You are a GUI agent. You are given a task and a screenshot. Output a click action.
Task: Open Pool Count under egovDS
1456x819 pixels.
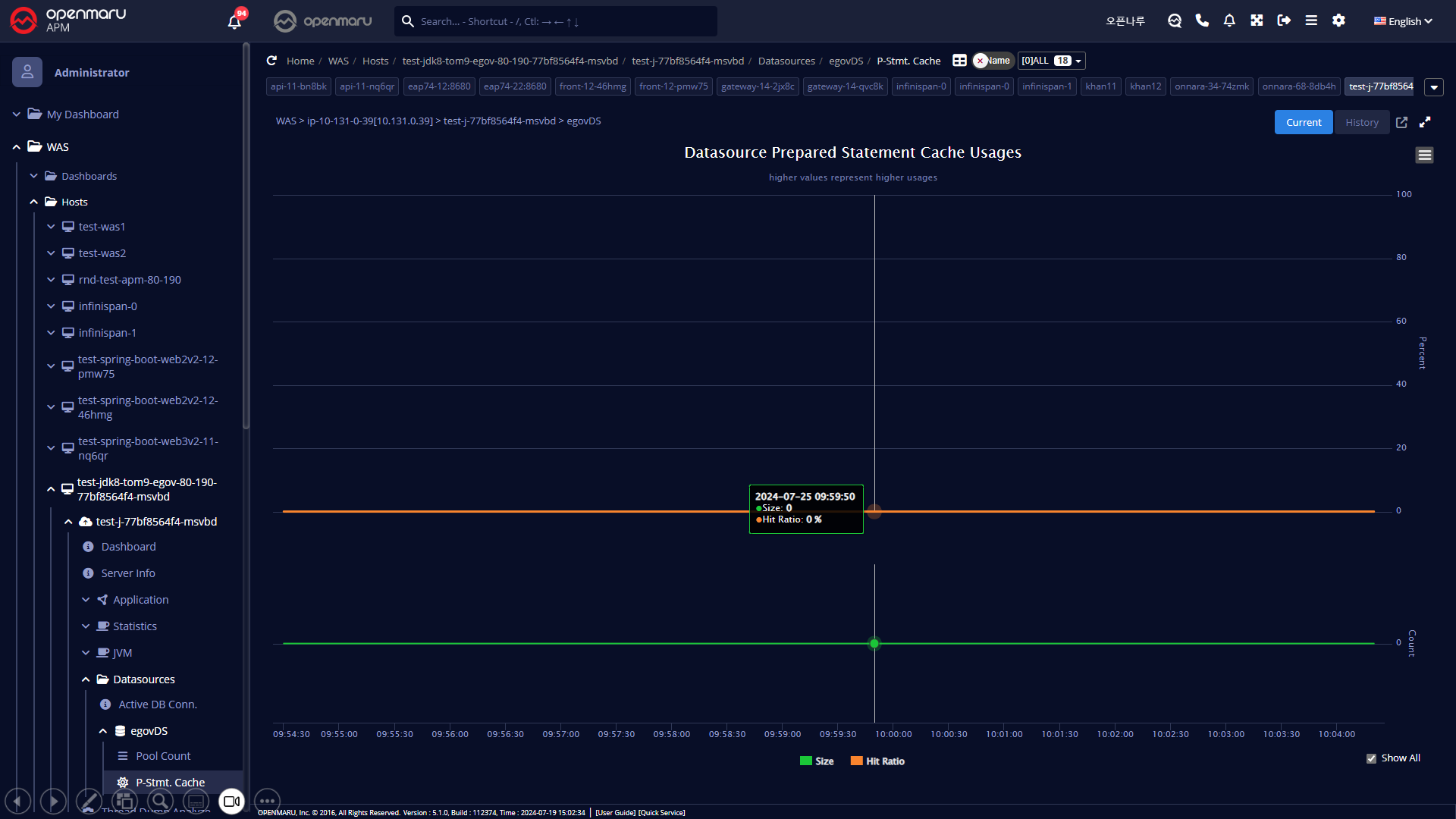tap(163, 756)
